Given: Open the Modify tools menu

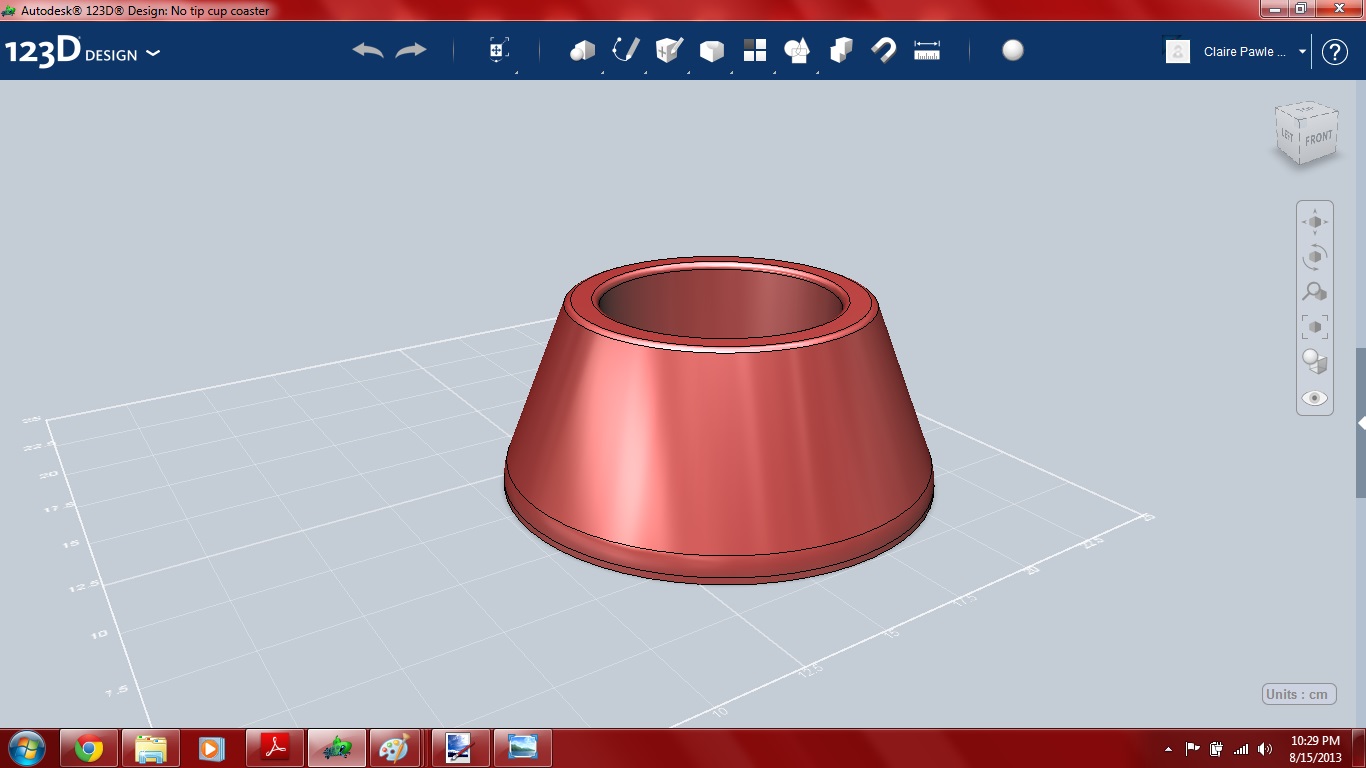Looking at the screenshot, I should (x=712, y=51).
